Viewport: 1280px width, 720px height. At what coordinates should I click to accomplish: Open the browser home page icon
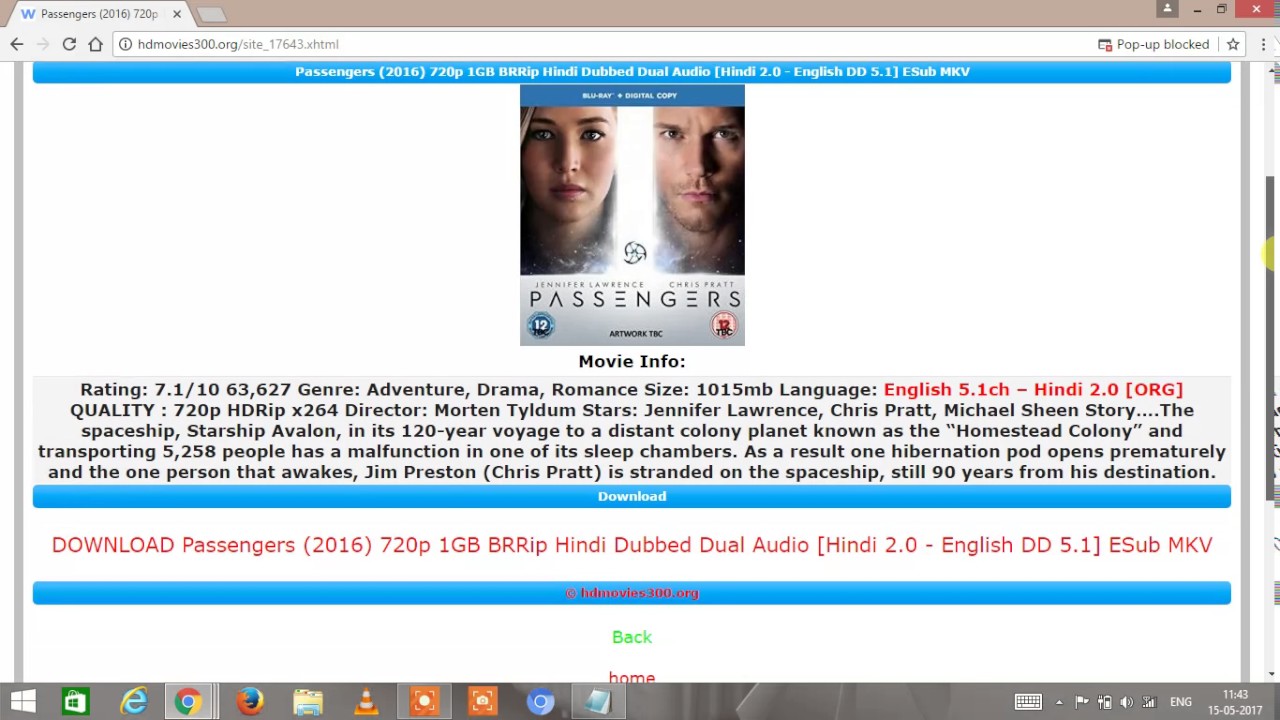tap(95, 44)
